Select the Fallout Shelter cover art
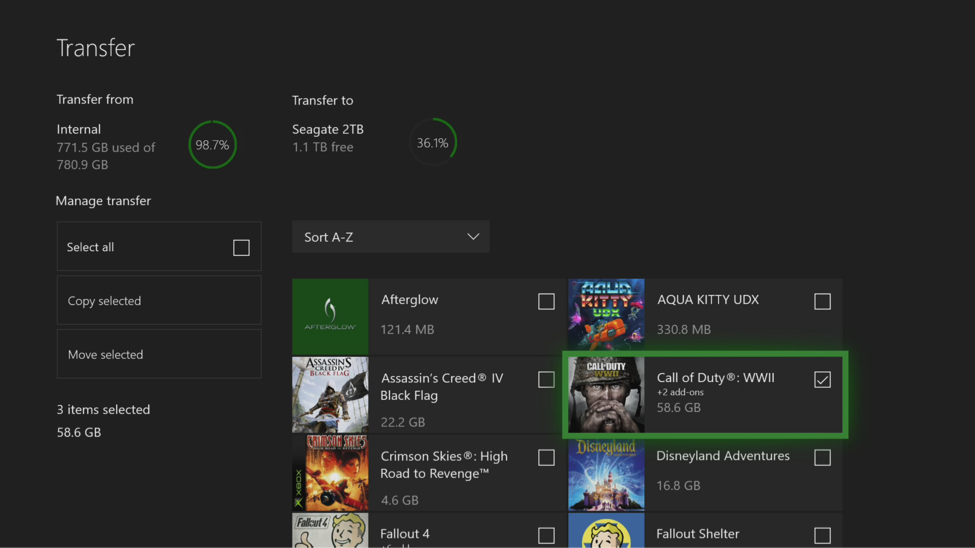The image size is (975, 548). coord(606,531)
